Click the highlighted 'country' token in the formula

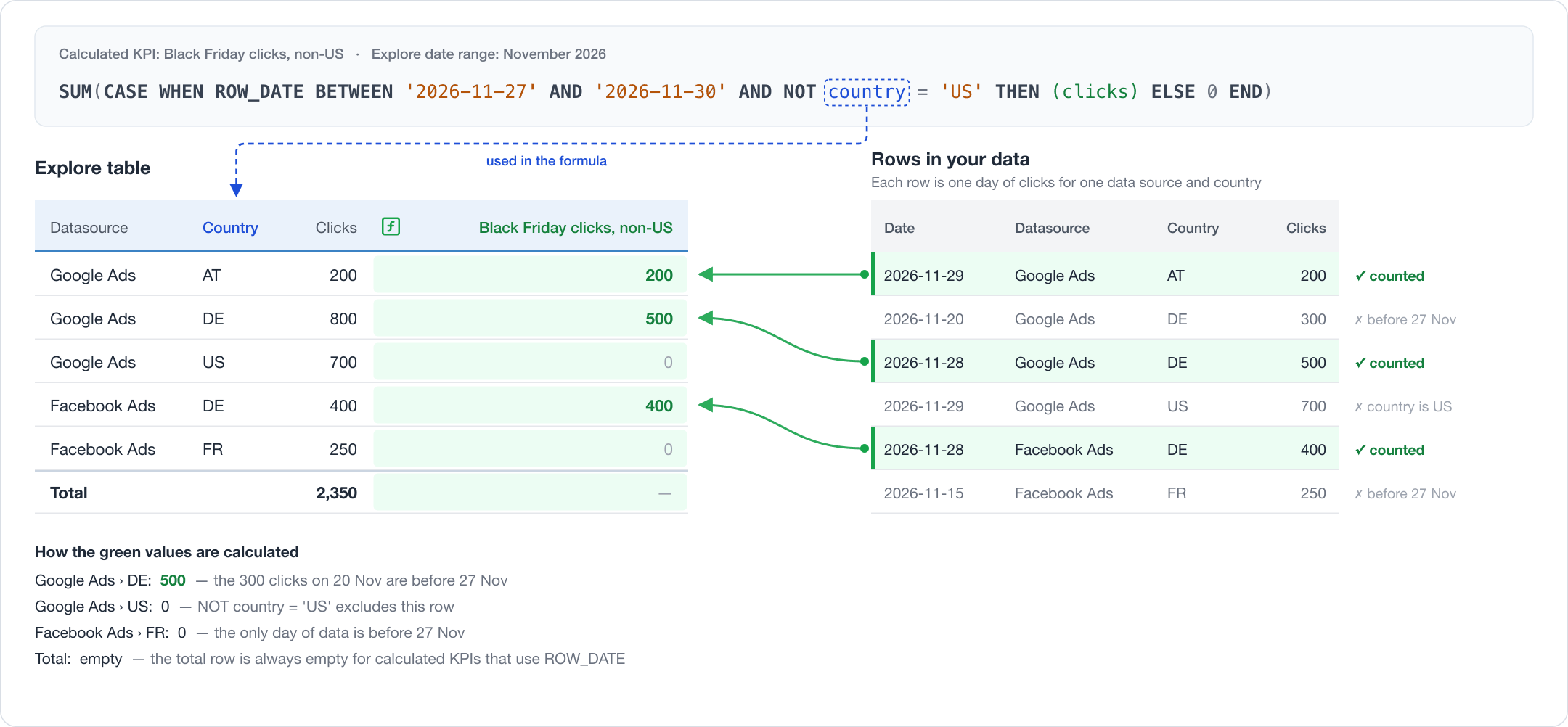[867, 92]
